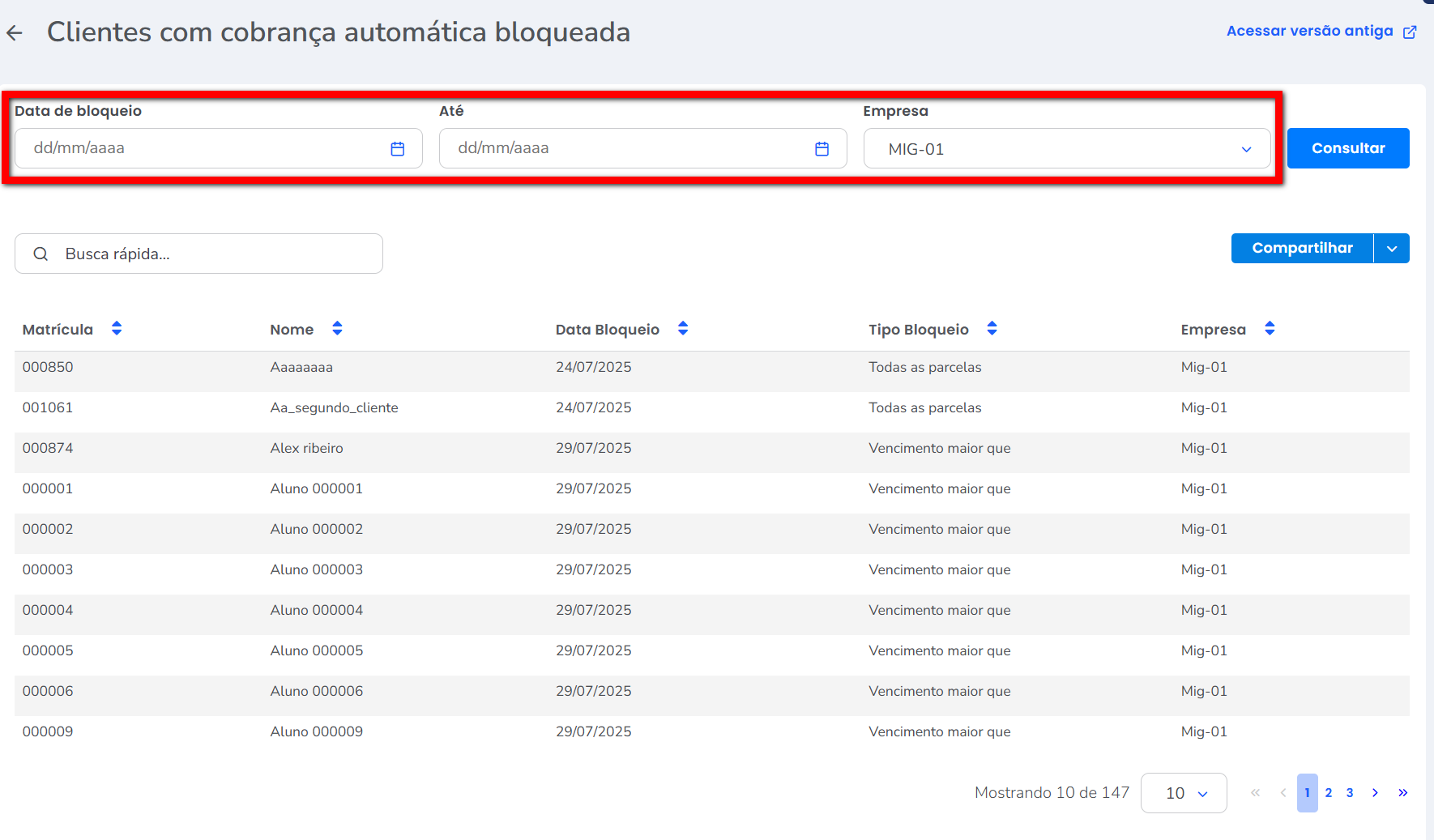
Task: Open calendar for Data de bloqueio
Action: point(397,149)
